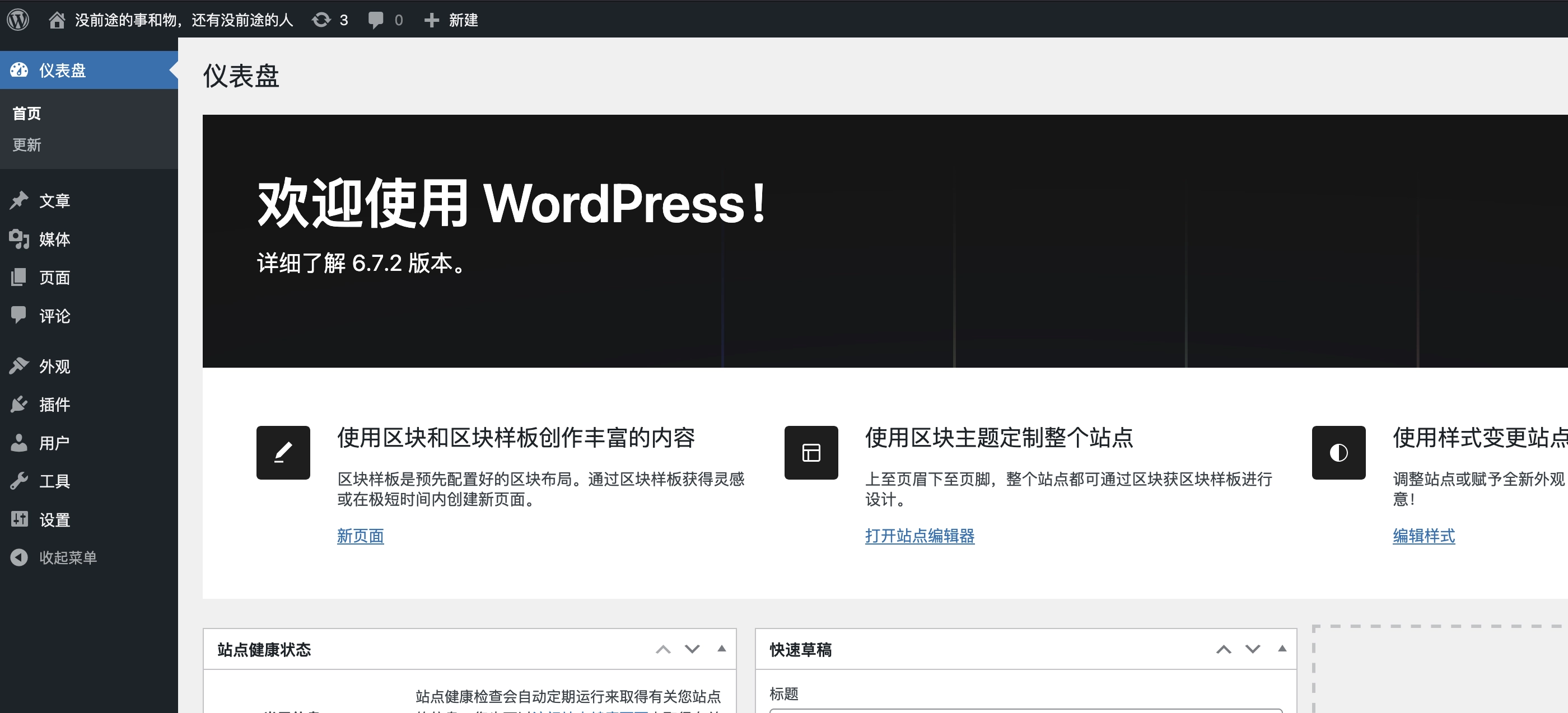Open the site home icon

[57, 20]
